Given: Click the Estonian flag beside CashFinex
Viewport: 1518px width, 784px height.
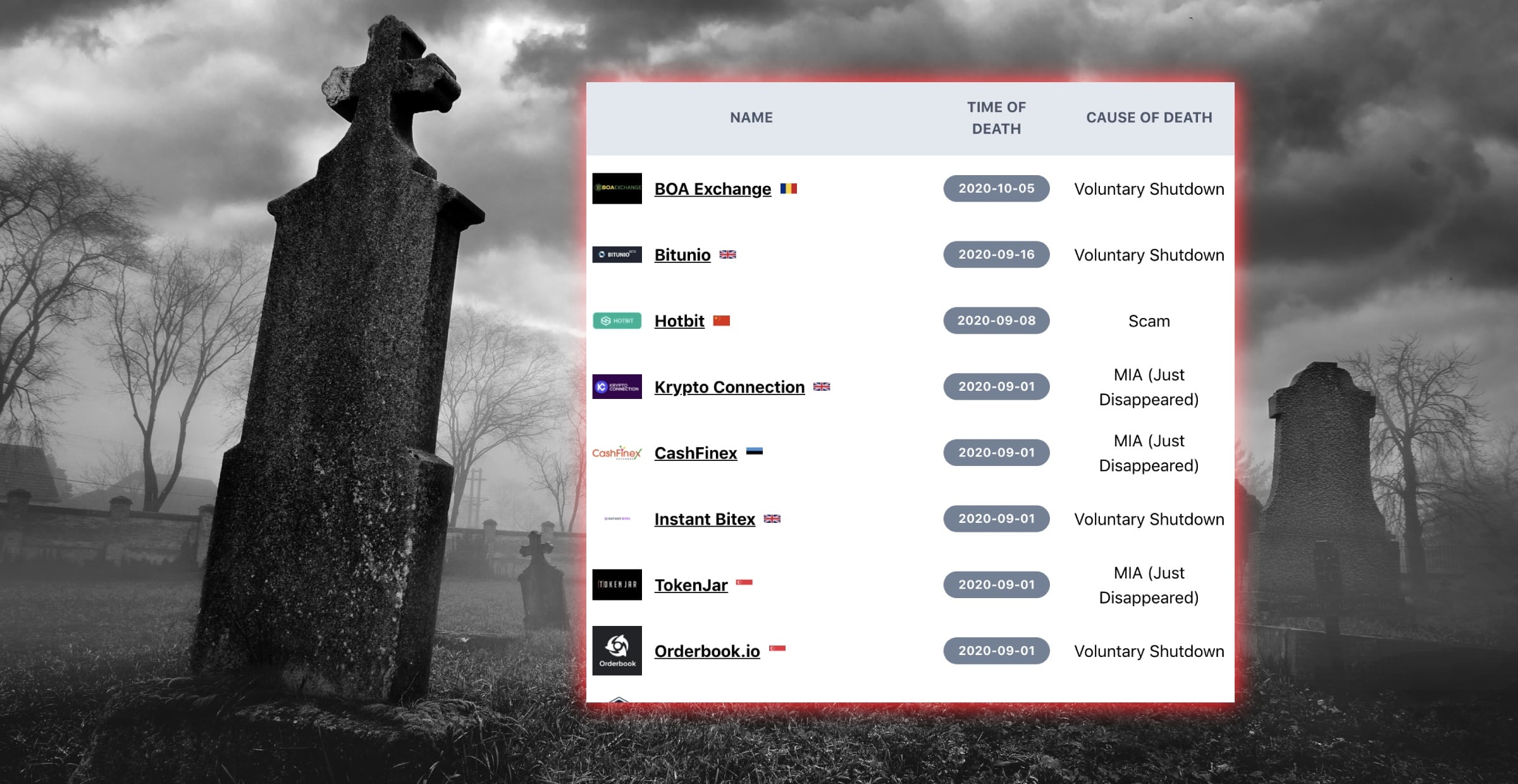Looking at the screenshot, I should (755, 451).
